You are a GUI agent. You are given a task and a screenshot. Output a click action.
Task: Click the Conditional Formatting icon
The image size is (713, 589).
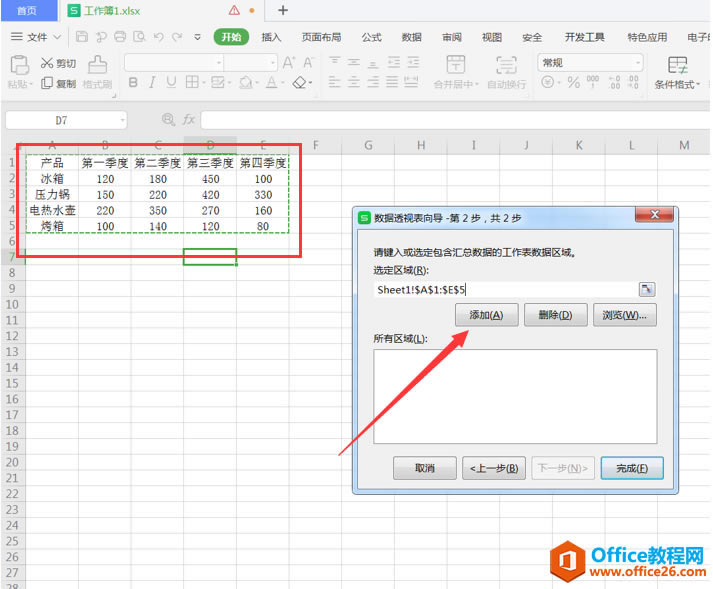(678, 65)
